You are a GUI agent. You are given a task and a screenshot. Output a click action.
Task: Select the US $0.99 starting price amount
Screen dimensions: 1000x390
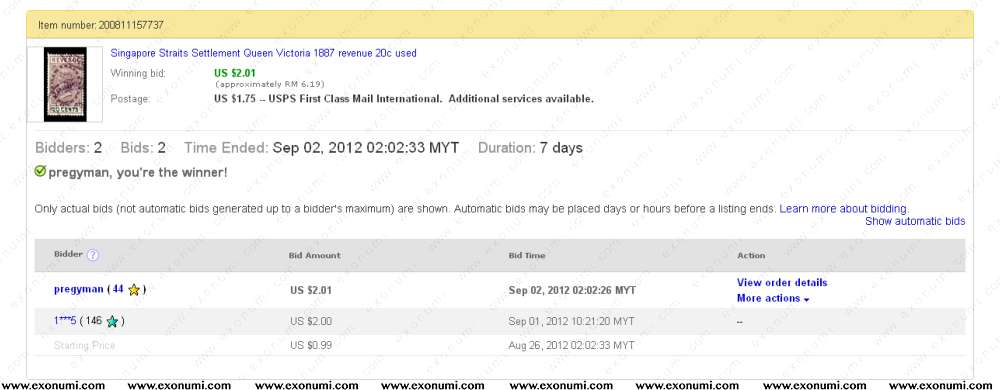(311, 345)
